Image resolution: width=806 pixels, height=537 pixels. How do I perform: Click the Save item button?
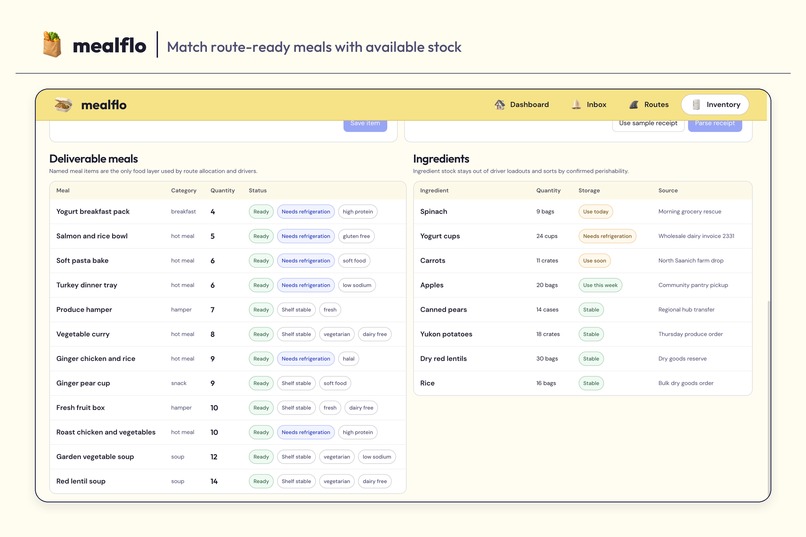pos(365,124)
